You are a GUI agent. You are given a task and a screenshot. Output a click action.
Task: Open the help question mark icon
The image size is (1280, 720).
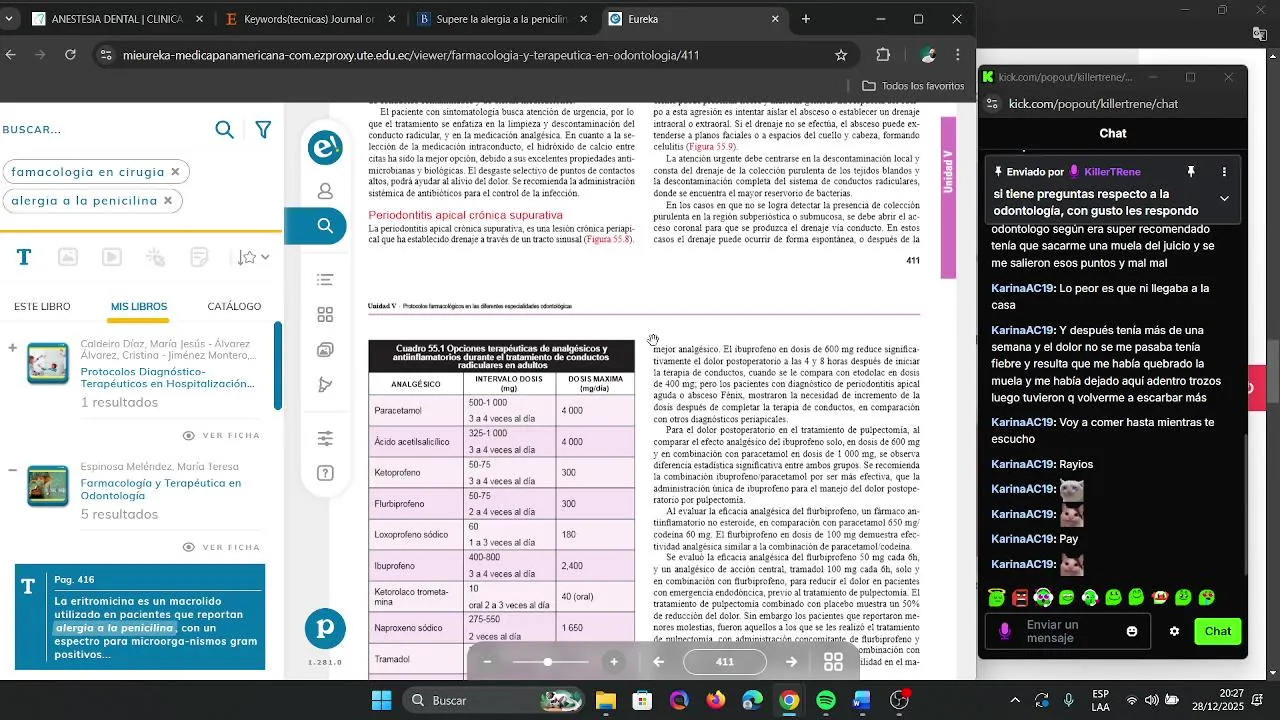click(325, 473)
